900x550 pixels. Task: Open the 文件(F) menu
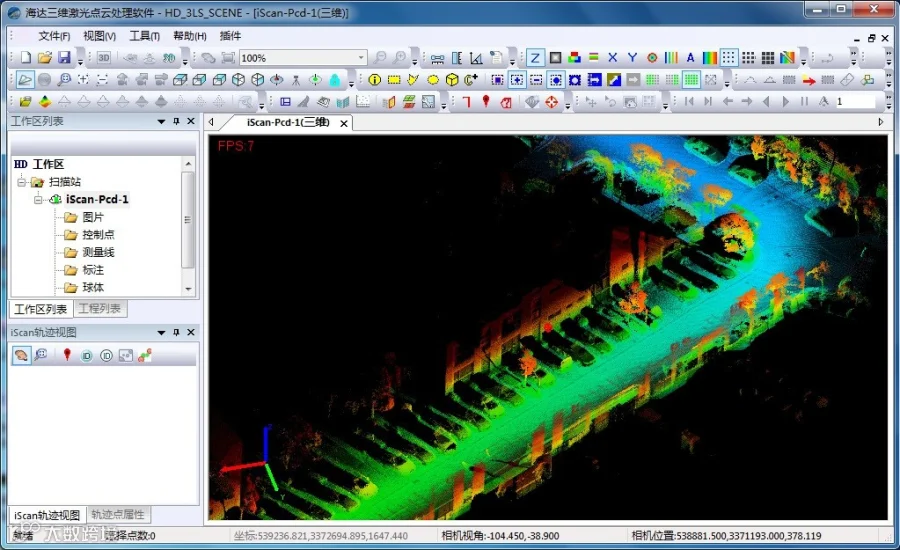pyautogui.click(x=54, y=36)
